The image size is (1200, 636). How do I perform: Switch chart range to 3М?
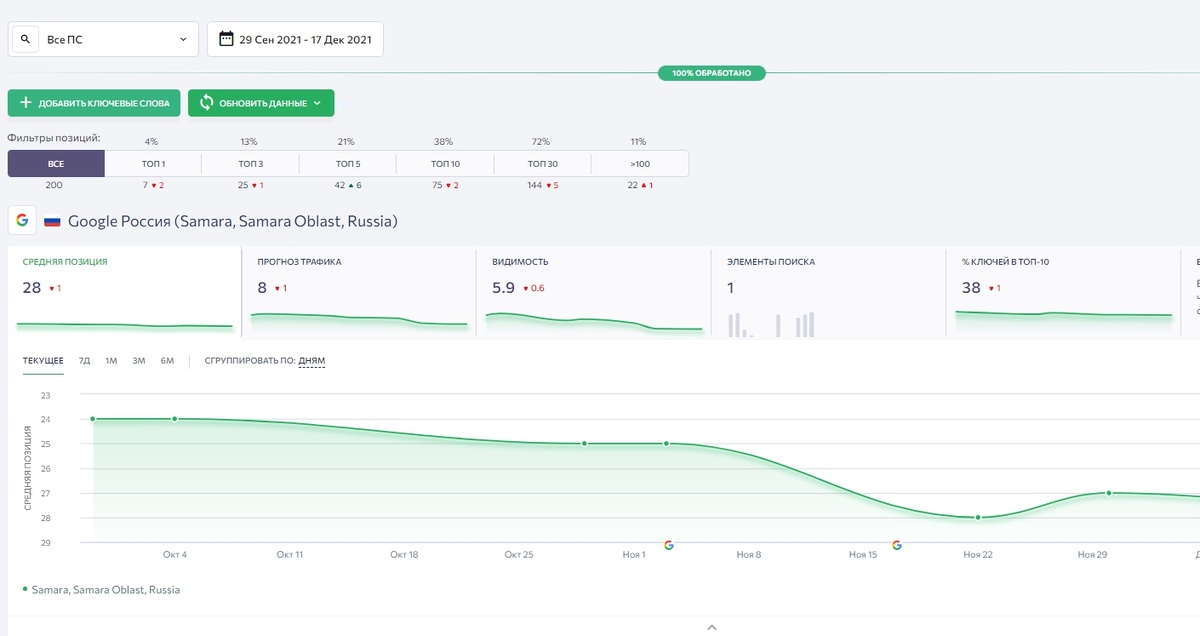pos(139,361)
